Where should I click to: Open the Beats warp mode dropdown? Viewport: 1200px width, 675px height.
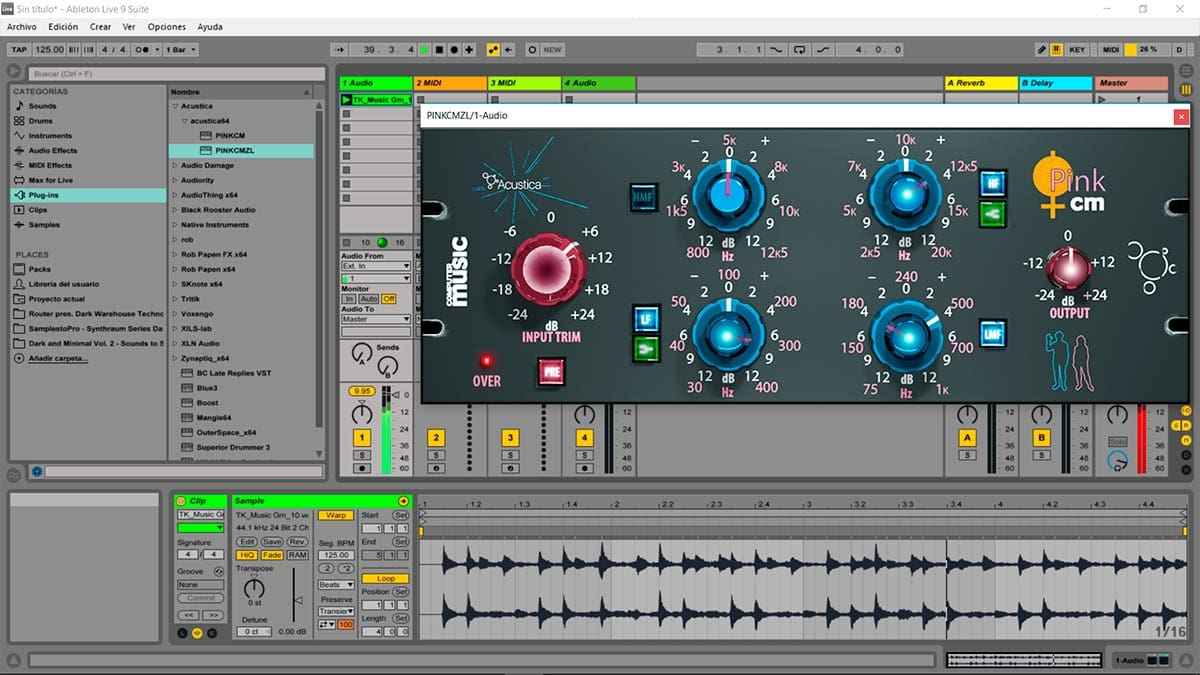point(335,584)
